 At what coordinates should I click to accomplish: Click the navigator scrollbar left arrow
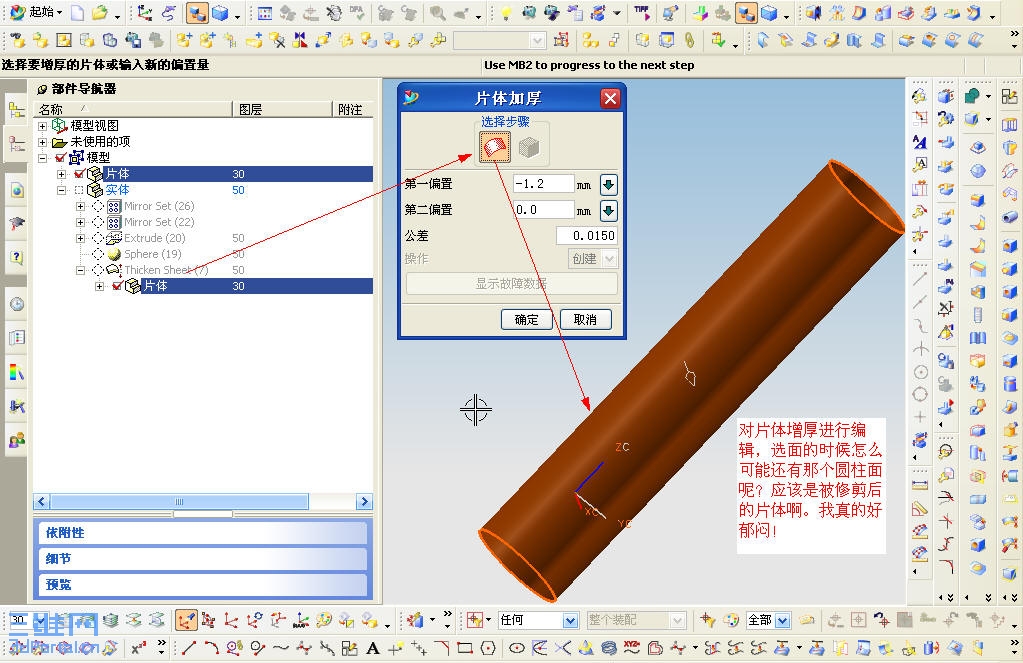[x=42, y=501]
